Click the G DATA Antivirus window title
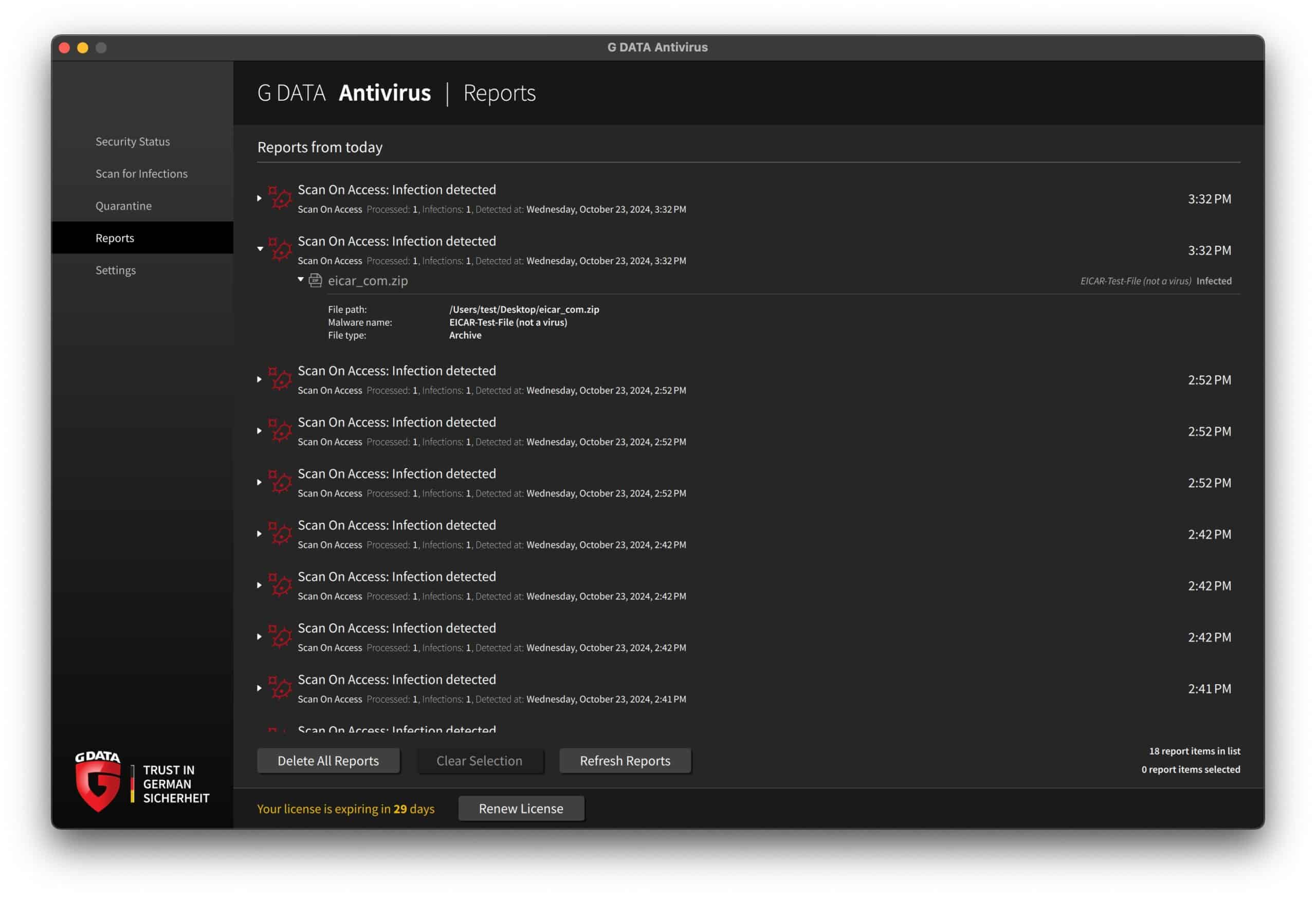Viewport: 1316px width, 897px height. click(657, 47)
